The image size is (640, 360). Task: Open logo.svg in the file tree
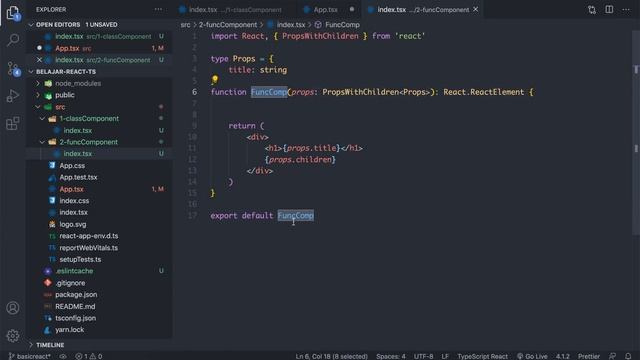tap(99, 224)
